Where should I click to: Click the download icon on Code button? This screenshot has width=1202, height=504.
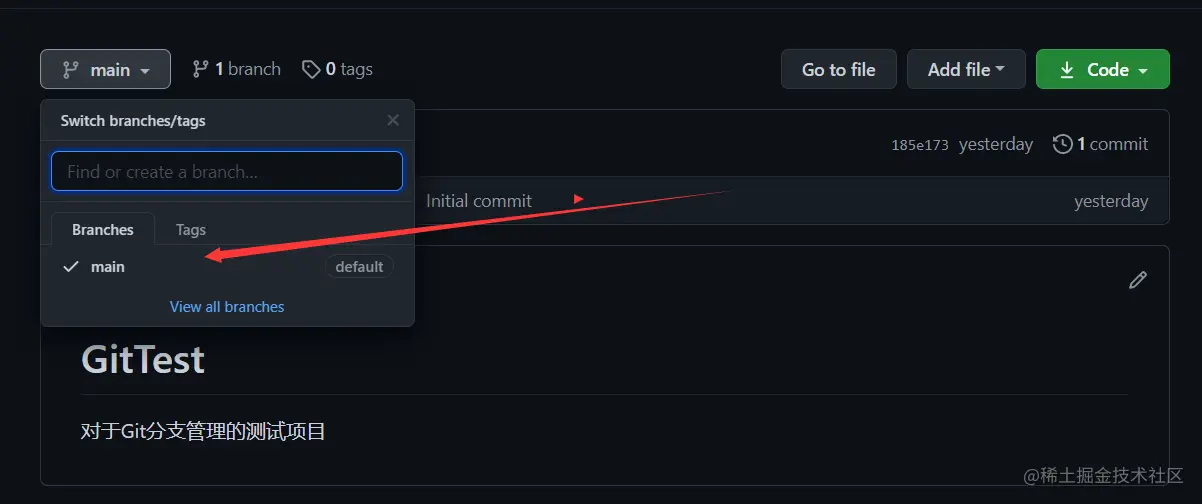tap(1067, 70)
